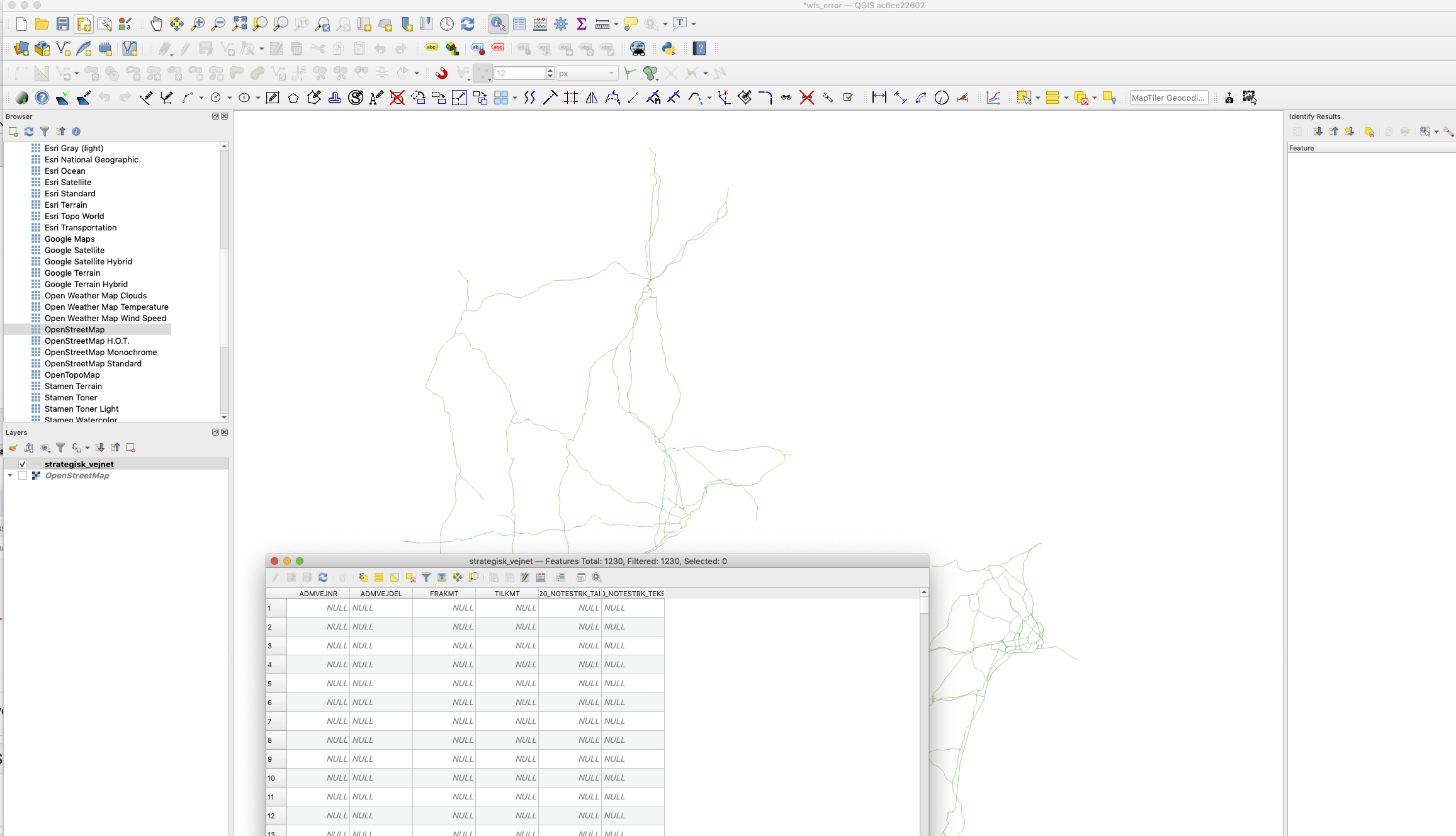Toggle editing mode with the pencil icon

[x=275, y=577]
